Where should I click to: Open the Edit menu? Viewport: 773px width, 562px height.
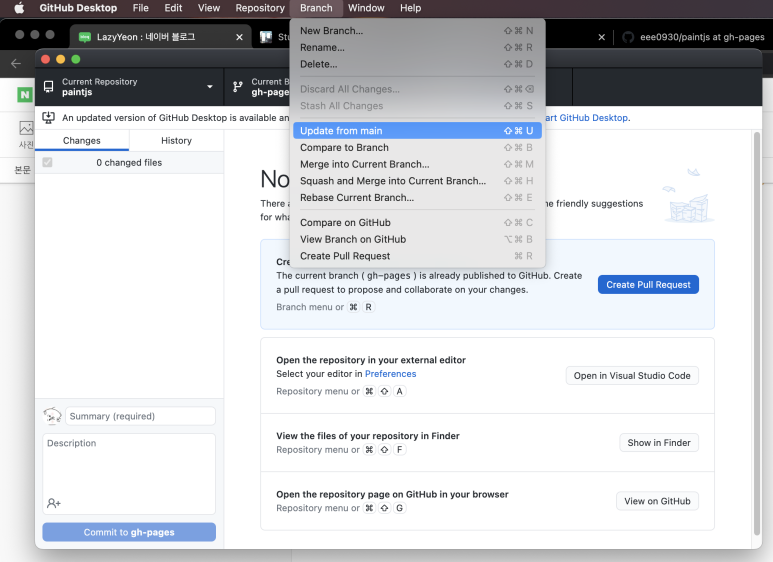coord(173,8)
